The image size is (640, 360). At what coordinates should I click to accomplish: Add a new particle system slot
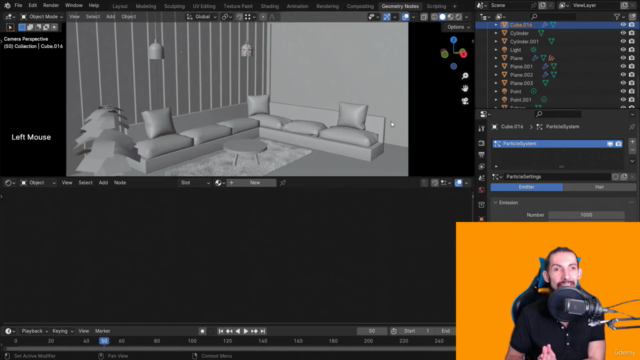(x=632, y=142)
